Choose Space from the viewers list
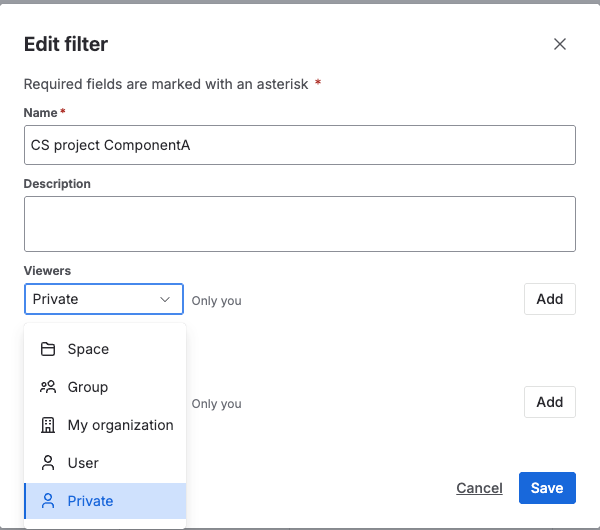600x530 pixels. pos(88,349)
